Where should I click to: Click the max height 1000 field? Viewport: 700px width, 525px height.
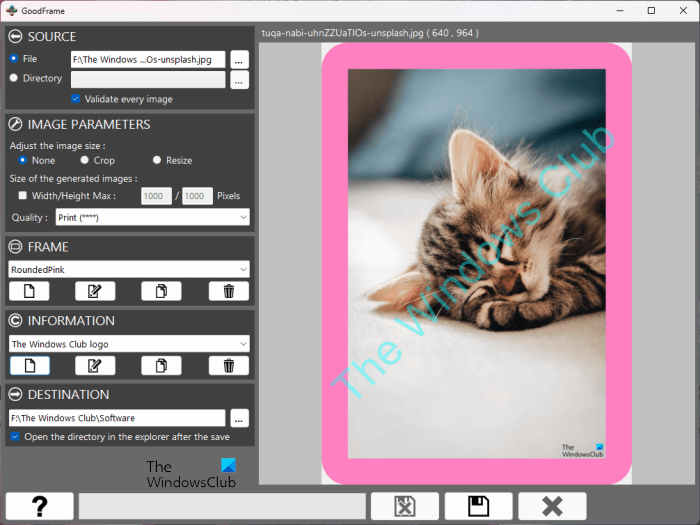coord(197,196)
